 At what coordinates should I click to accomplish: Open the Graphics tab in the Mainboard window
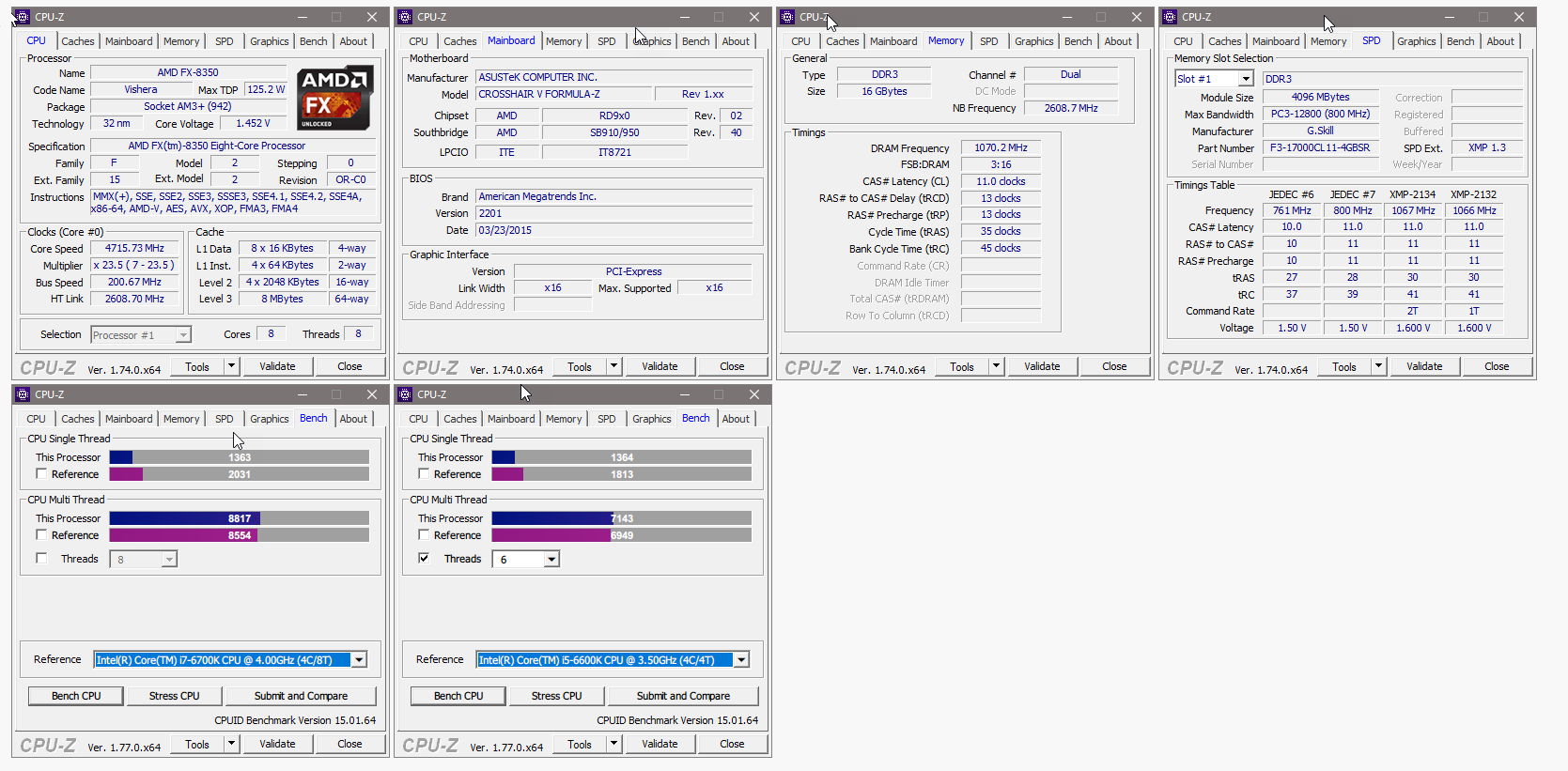click(x=652, y=41)
